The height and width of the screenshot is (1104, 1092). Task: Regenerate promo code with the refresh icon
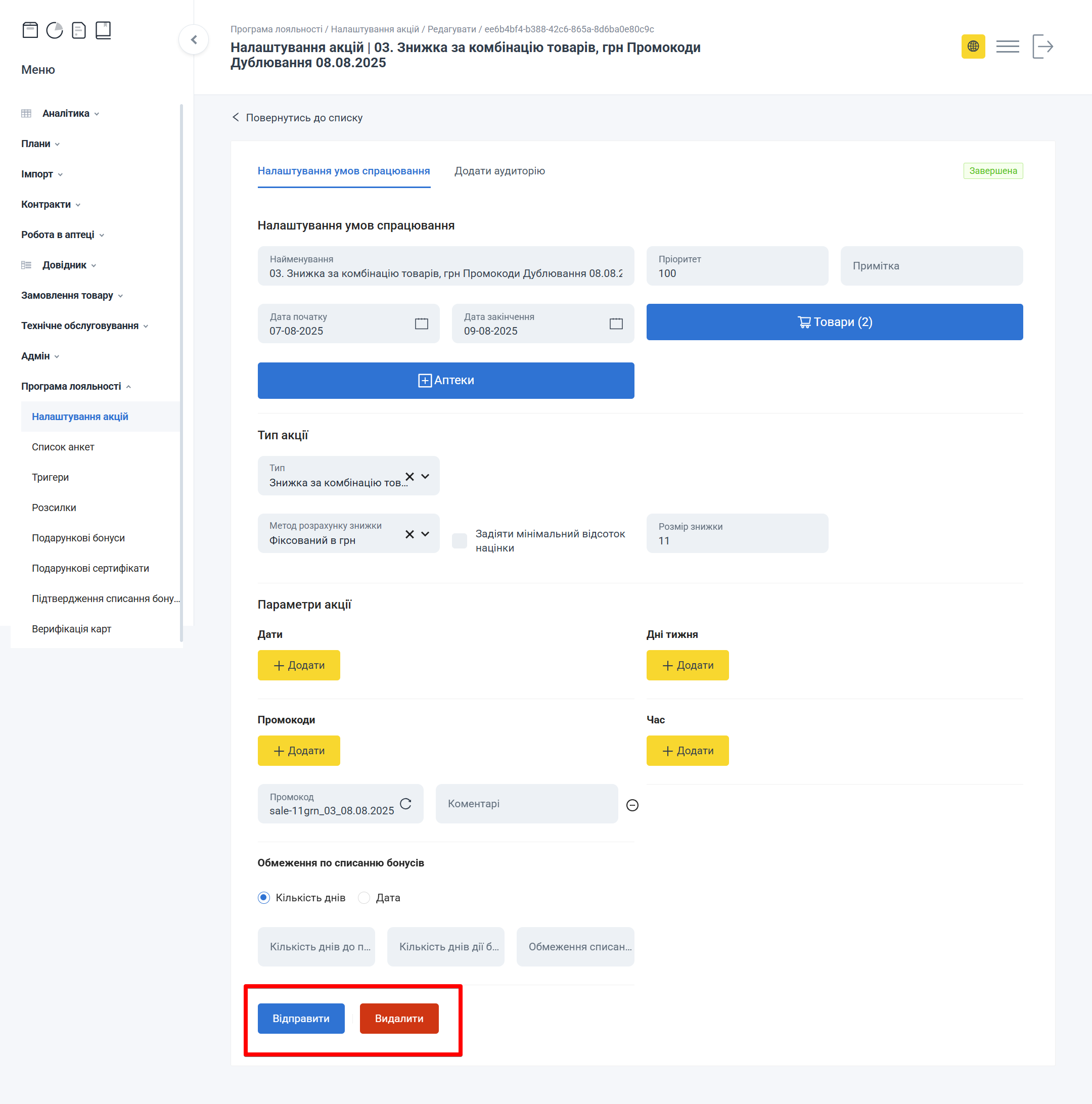(406, 803)
